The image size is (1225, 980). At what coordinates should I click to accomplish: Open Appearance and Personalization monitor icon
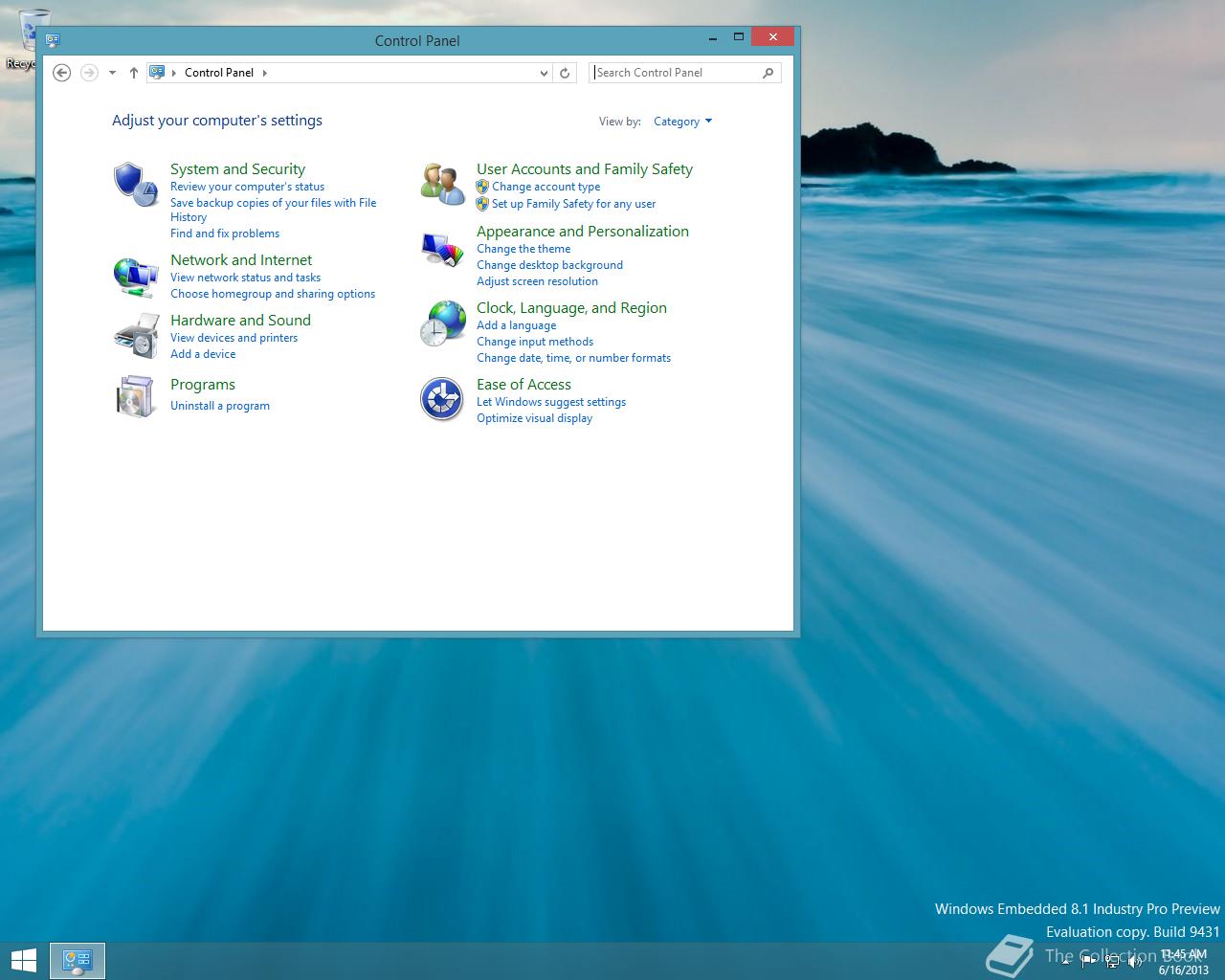[442, 250]
